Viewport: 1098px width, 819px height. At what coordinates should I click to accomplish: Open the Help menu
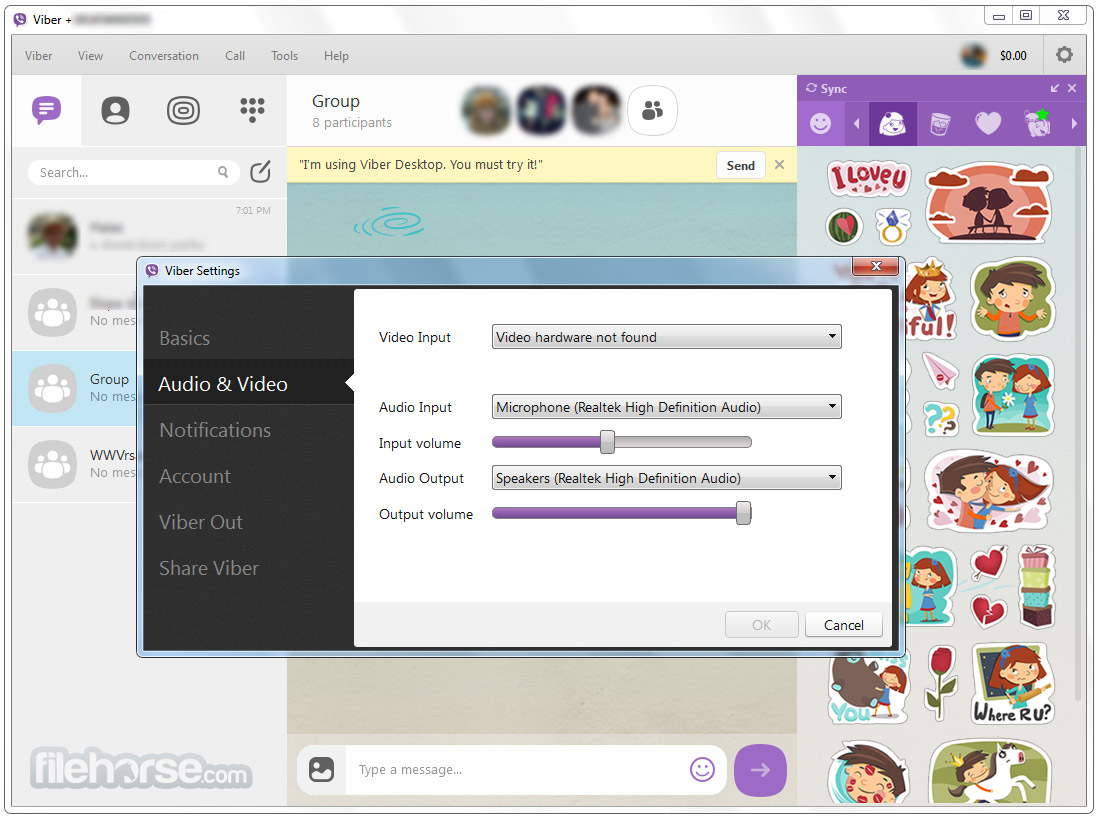point(336,55)
